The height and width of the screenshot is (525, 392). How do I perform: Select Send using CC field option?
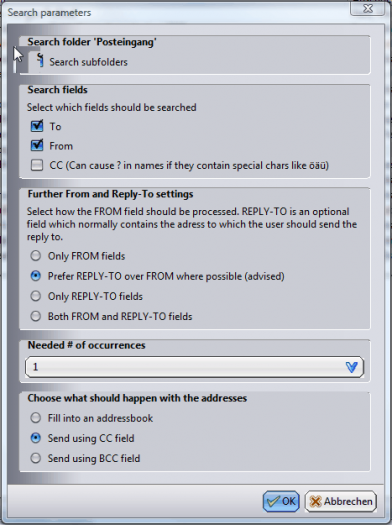tap(36, 438)
